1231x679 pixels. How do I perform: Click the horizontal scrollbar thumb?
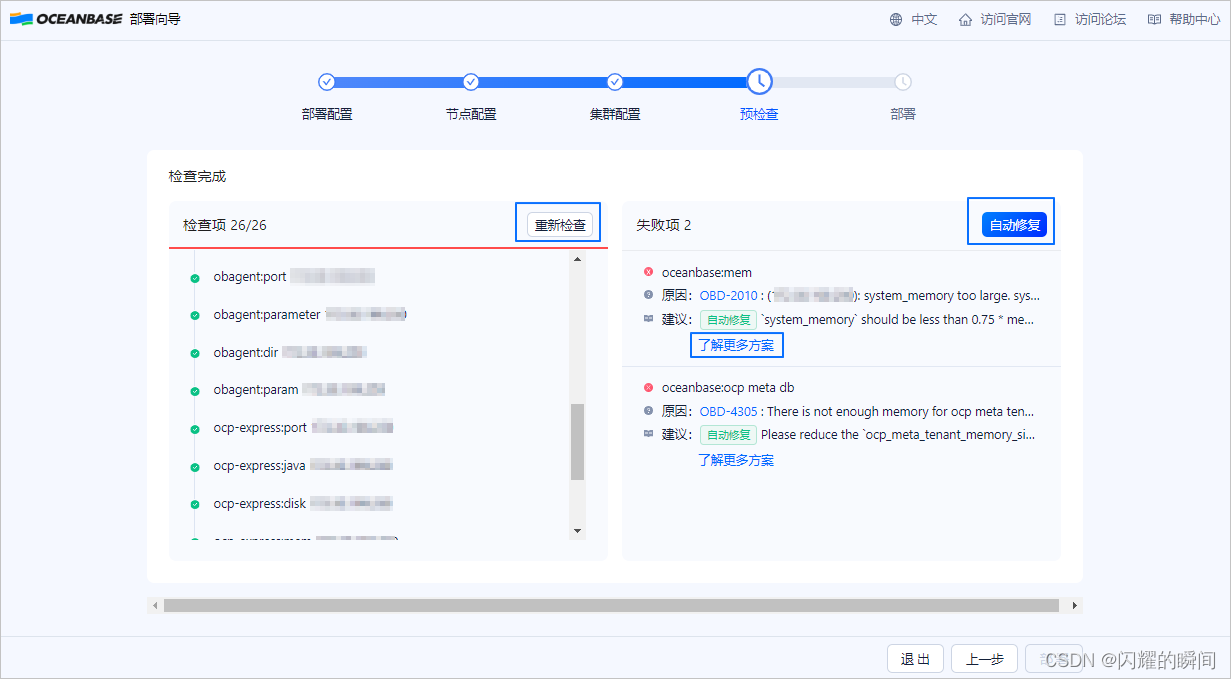pyautogui.click(x=611, y=605)
